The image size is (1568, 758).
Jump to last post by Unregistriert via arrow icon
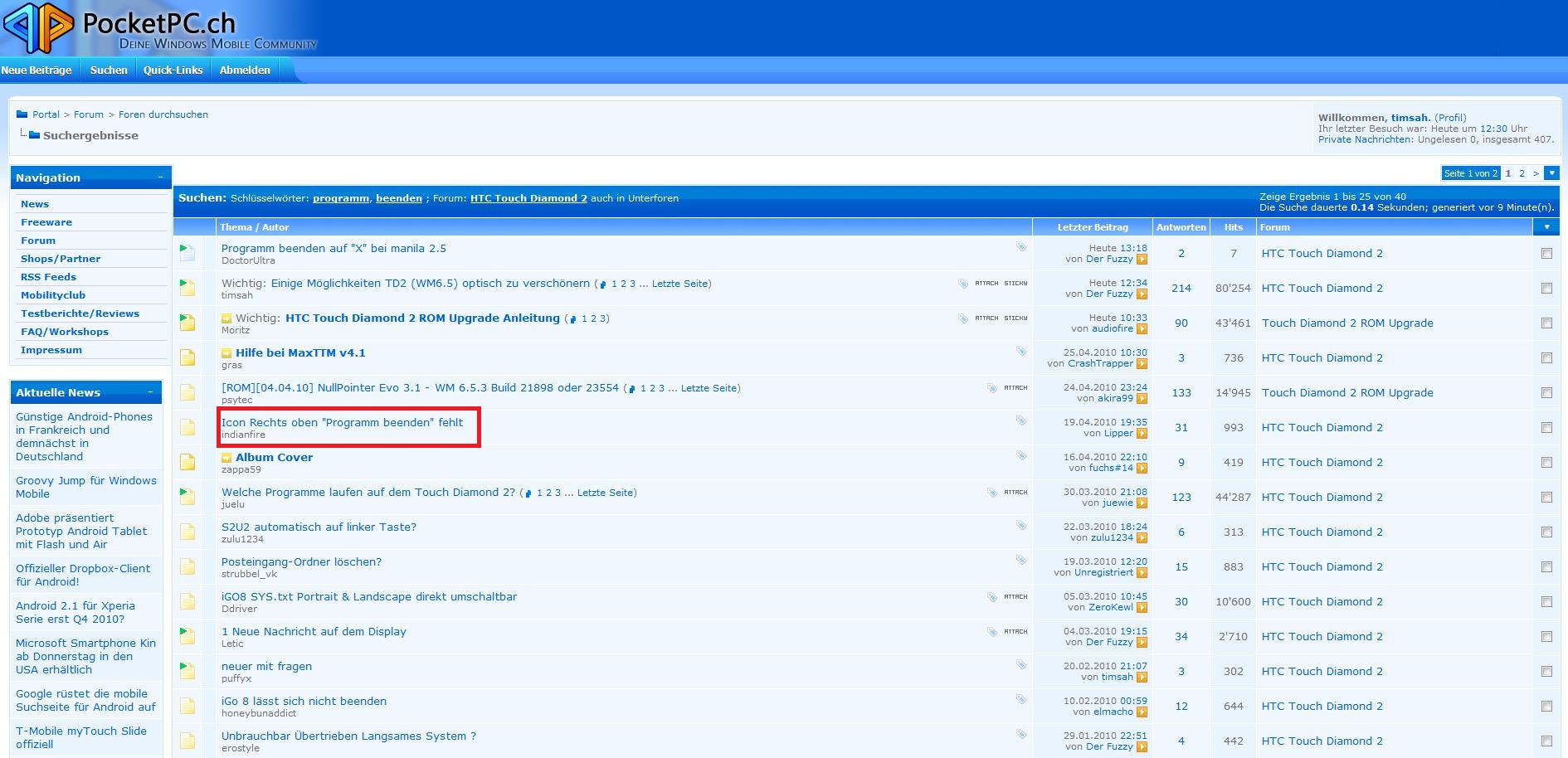[1142, 573]
